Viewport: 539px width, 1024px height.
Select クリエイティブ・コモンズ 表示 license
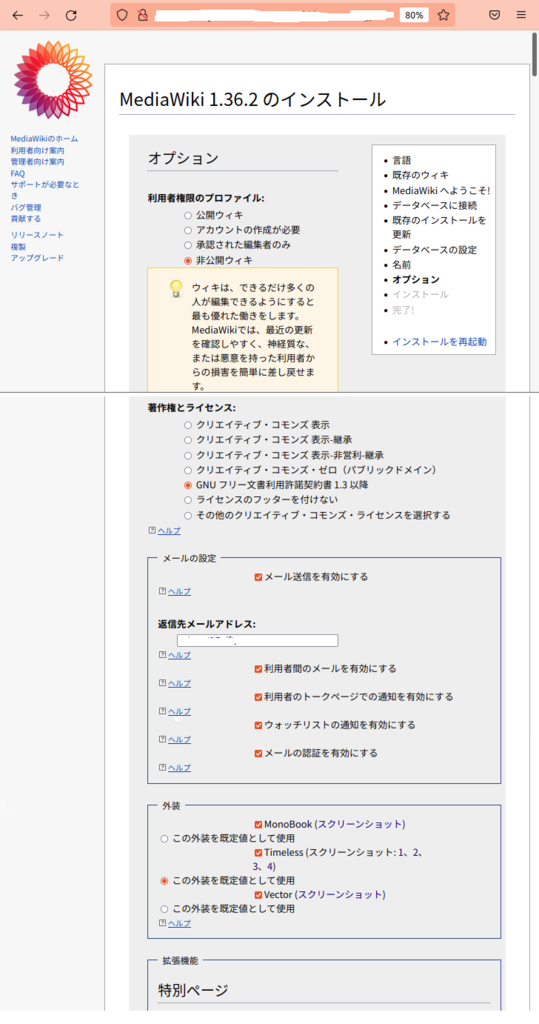coord(188,424)
